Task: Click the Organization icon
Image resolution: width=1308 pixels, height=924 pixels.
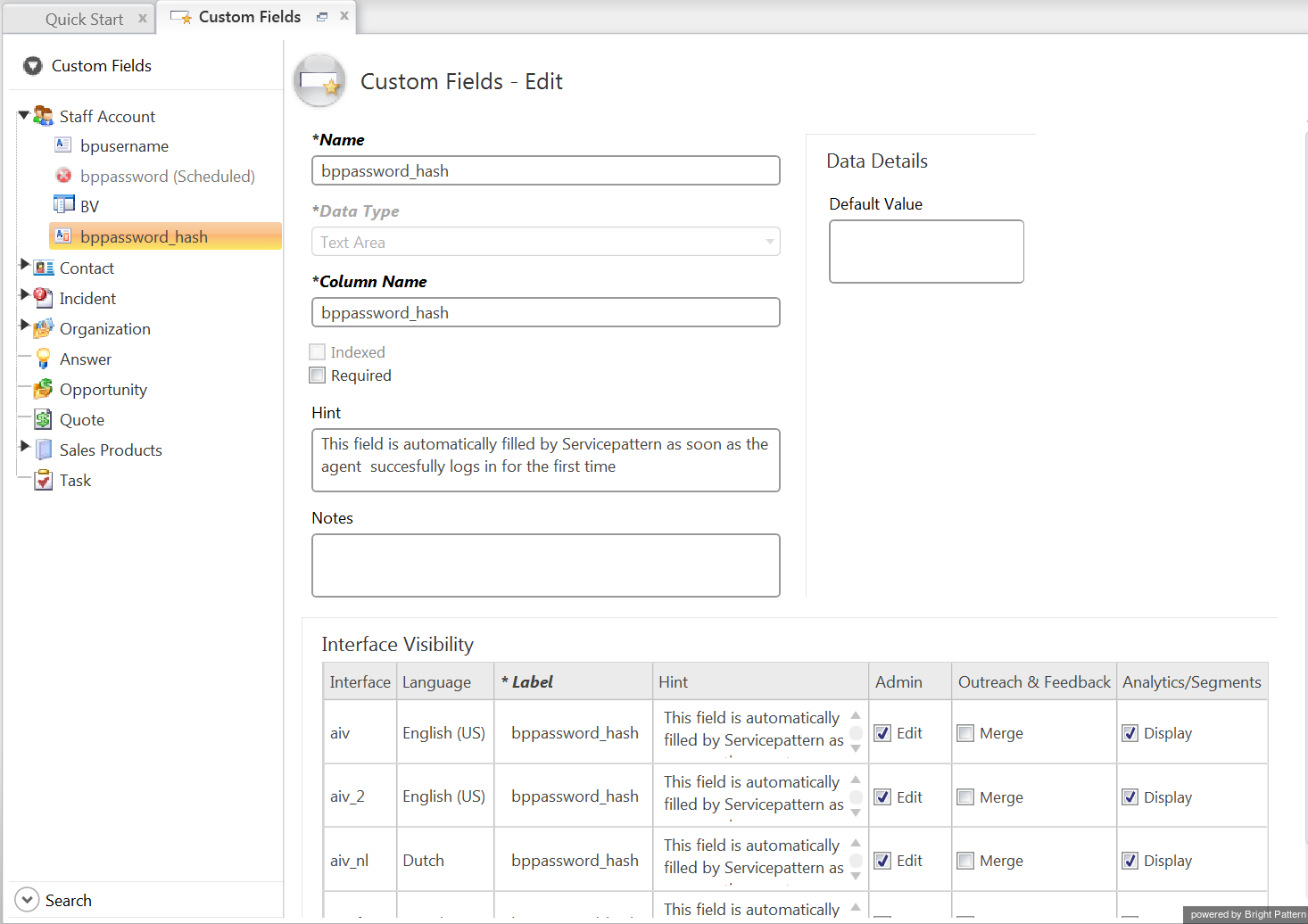Action: (43, 328)
